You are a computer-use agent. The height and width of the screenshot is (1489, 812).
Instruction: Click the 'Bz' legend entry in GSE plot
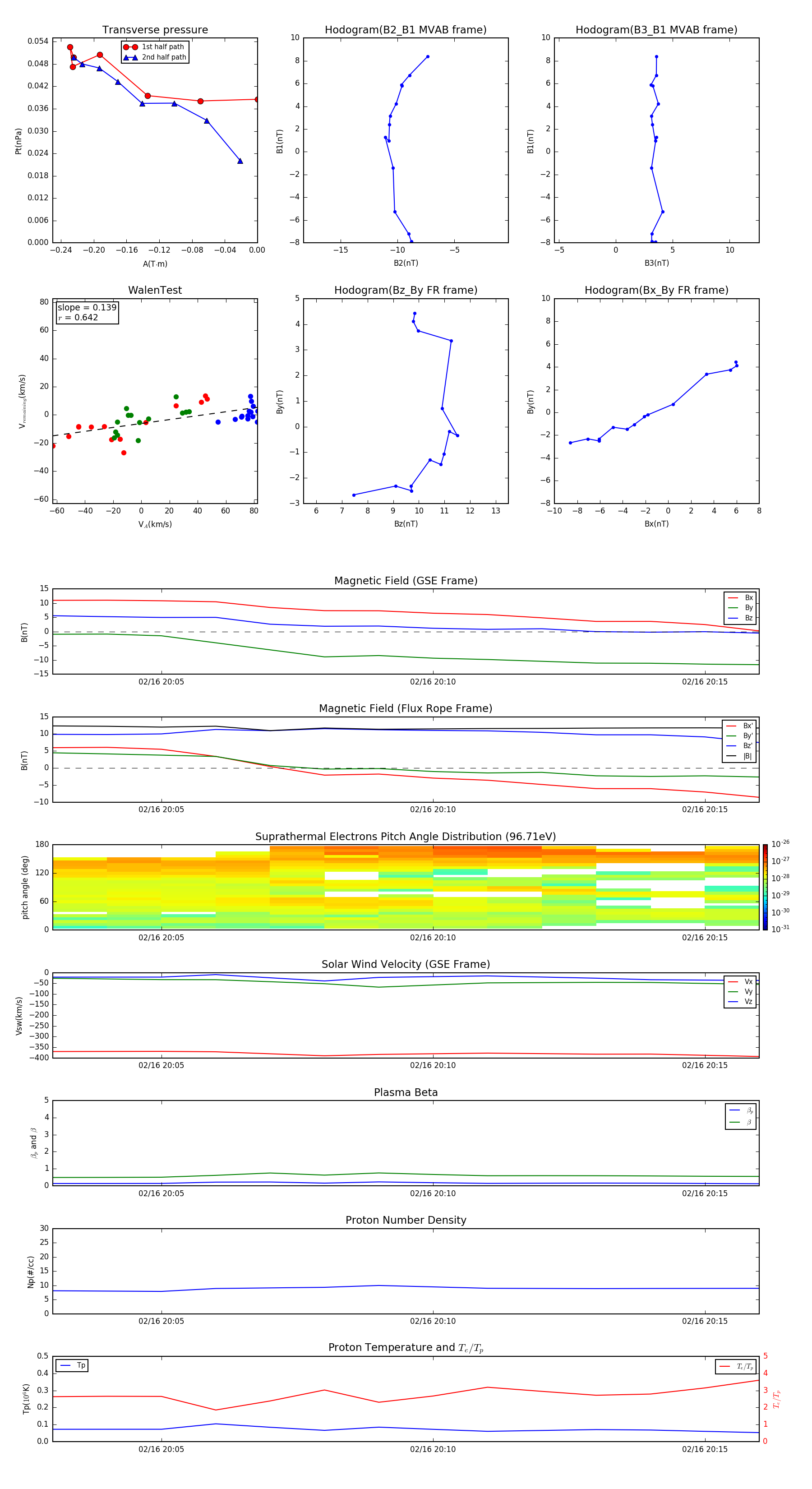740,618
